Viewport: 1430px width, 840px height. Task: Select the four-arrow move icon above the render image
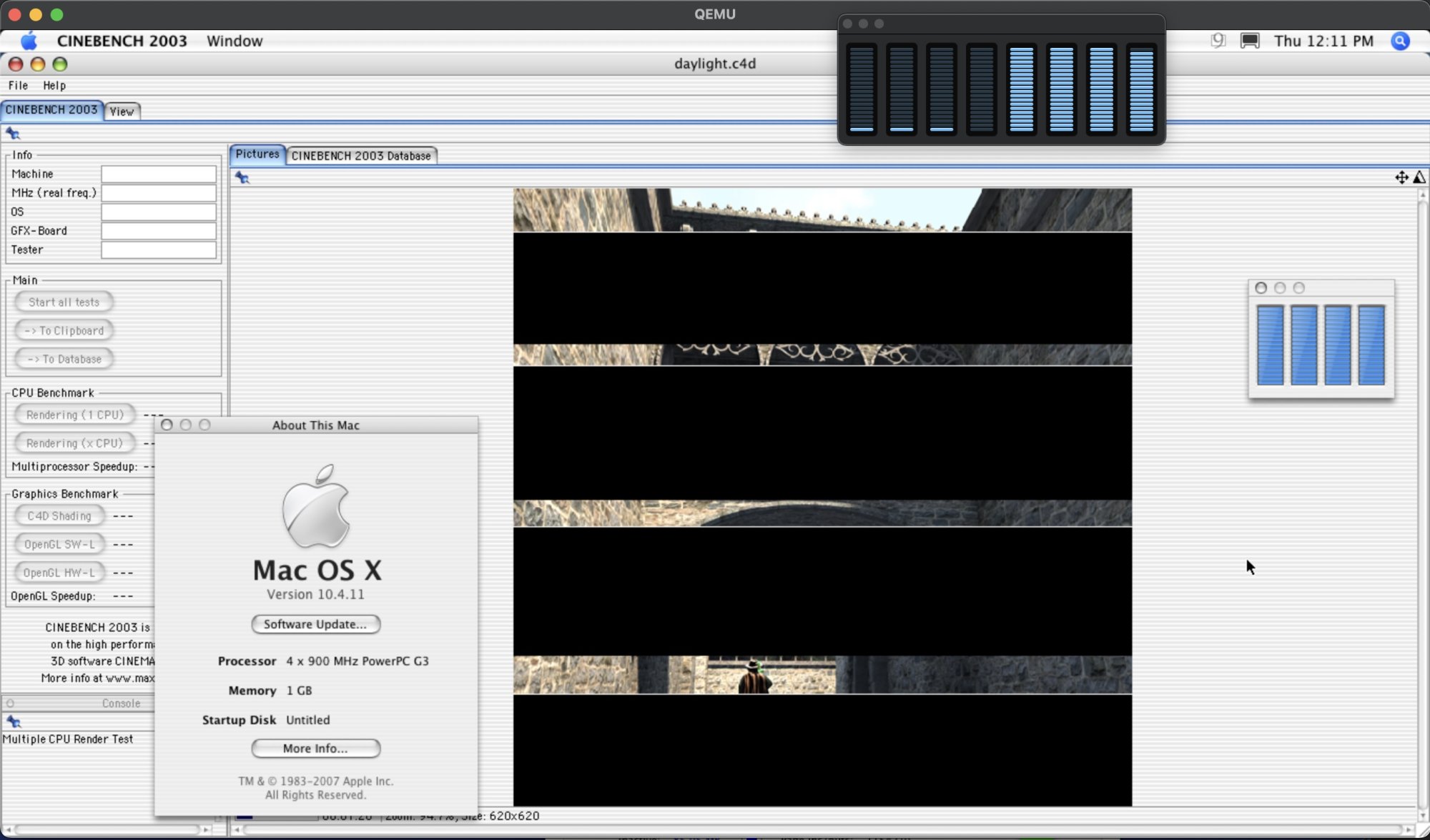click(1401, 177)
